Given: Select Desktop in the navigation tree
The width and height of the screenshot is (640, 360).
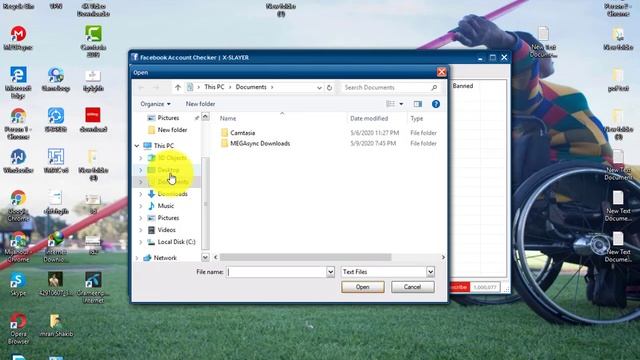Looking at the screenshot, I should click(168, 170).
